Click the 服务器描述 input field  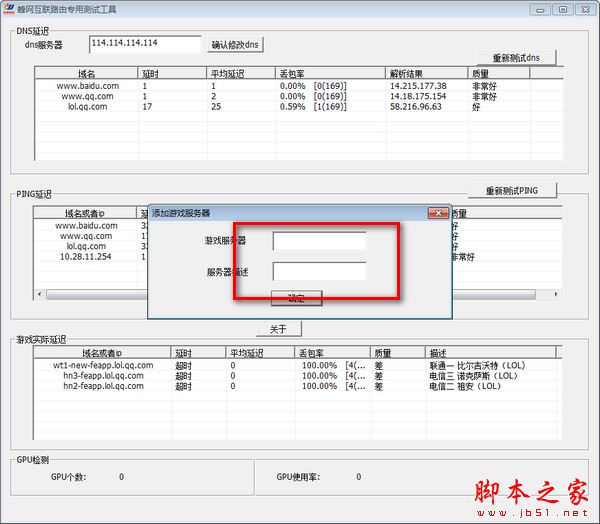click(320, 271)
